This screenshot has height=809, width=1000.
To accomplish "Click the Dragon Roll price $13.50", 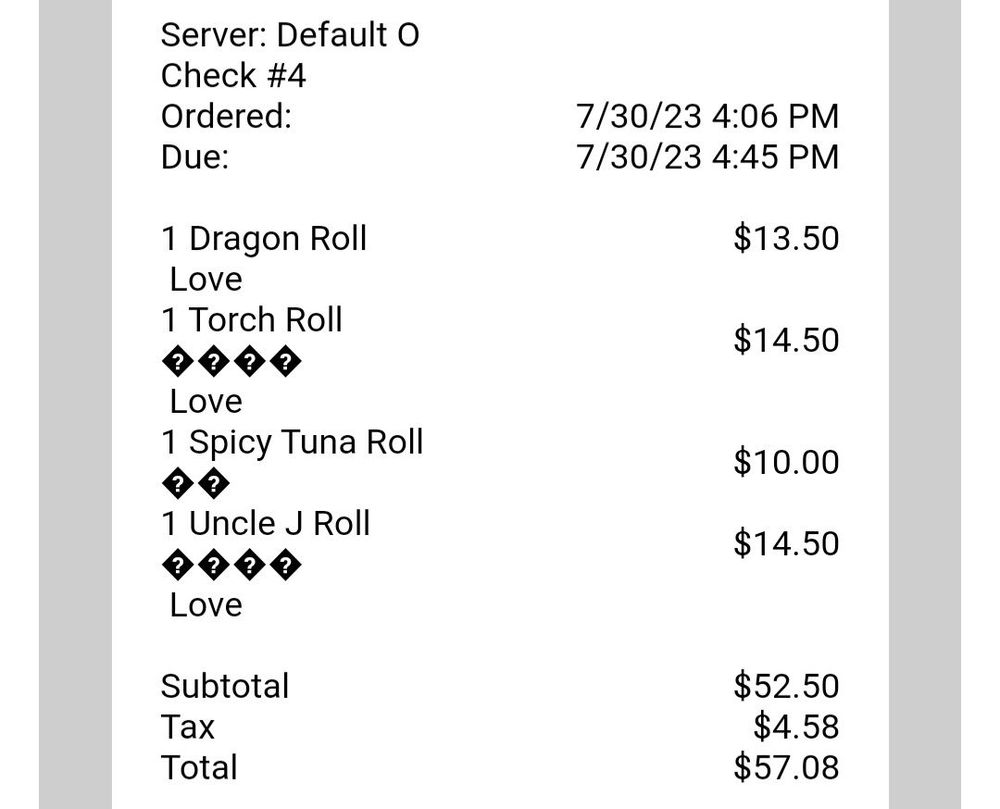I will tap(786, 238).
